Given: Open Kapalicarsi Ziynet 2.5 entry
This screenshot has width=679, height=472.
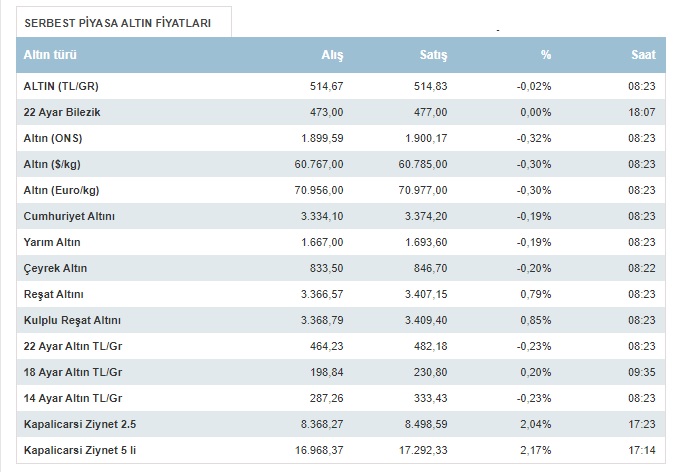Looking at the screenshot, I should (78, 424).
